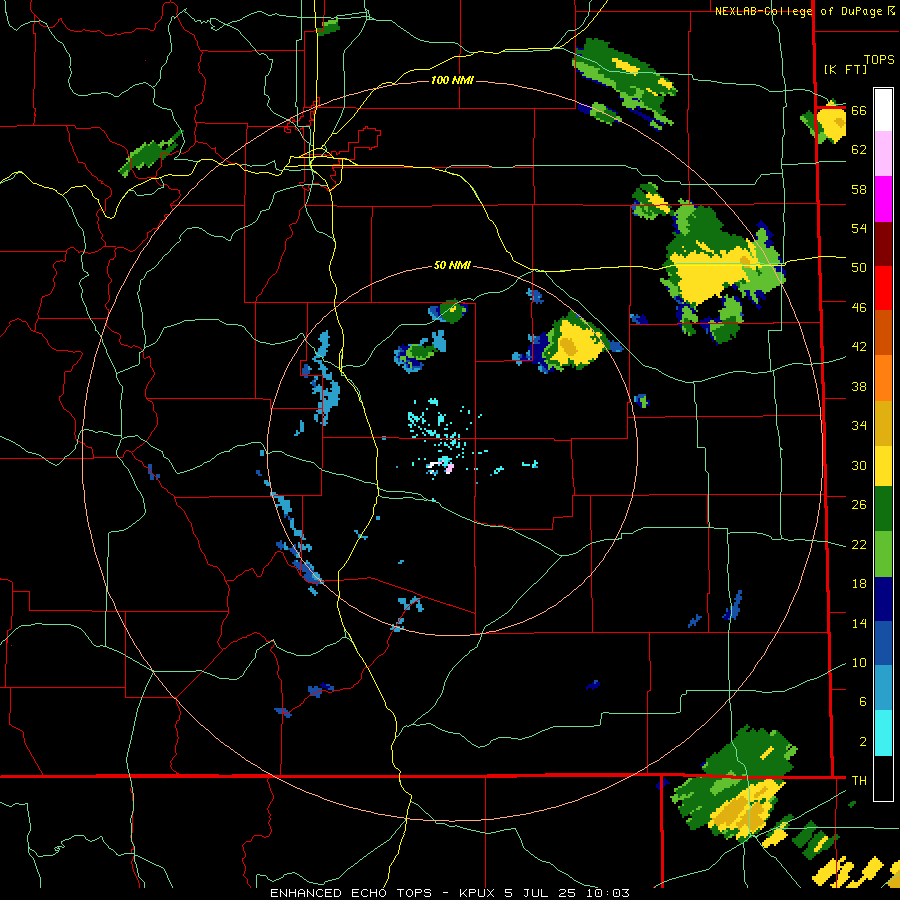Viewport: 900px width, 900px height.
Task: Click the "50 NMI" range ring label
Action: tap(452, 265)
